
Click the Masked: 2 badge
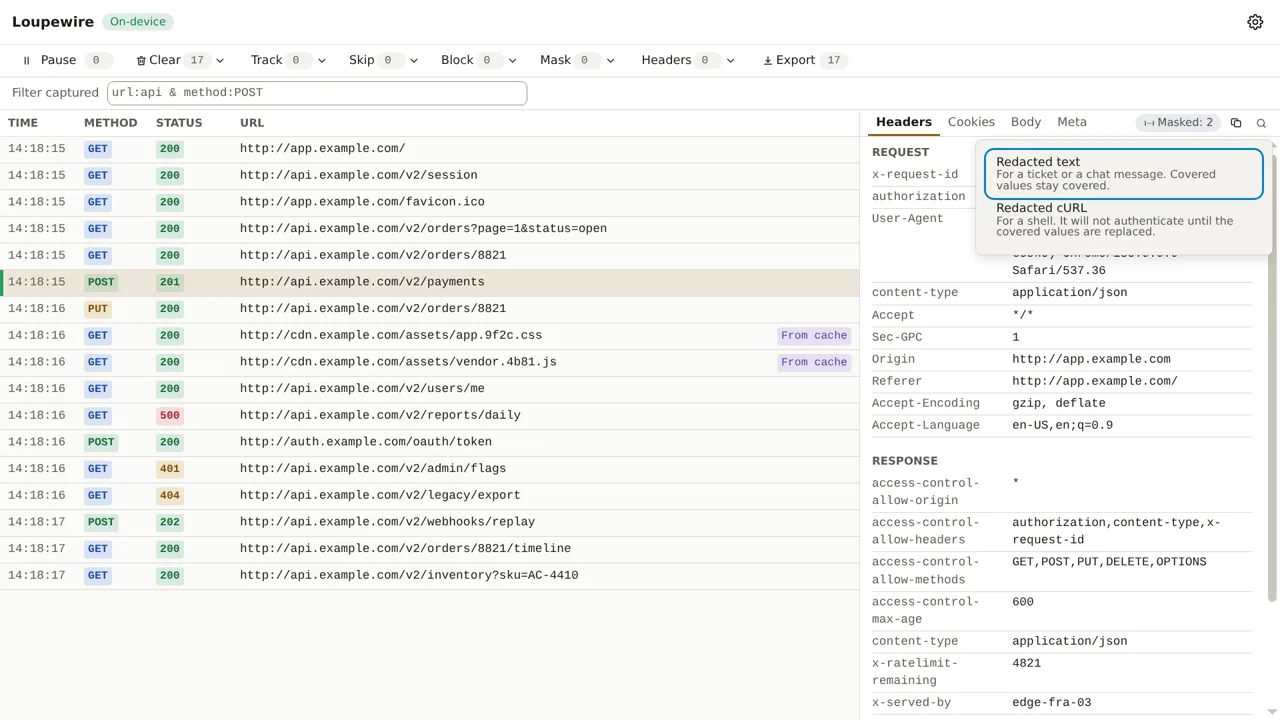tap(1178, 122)
